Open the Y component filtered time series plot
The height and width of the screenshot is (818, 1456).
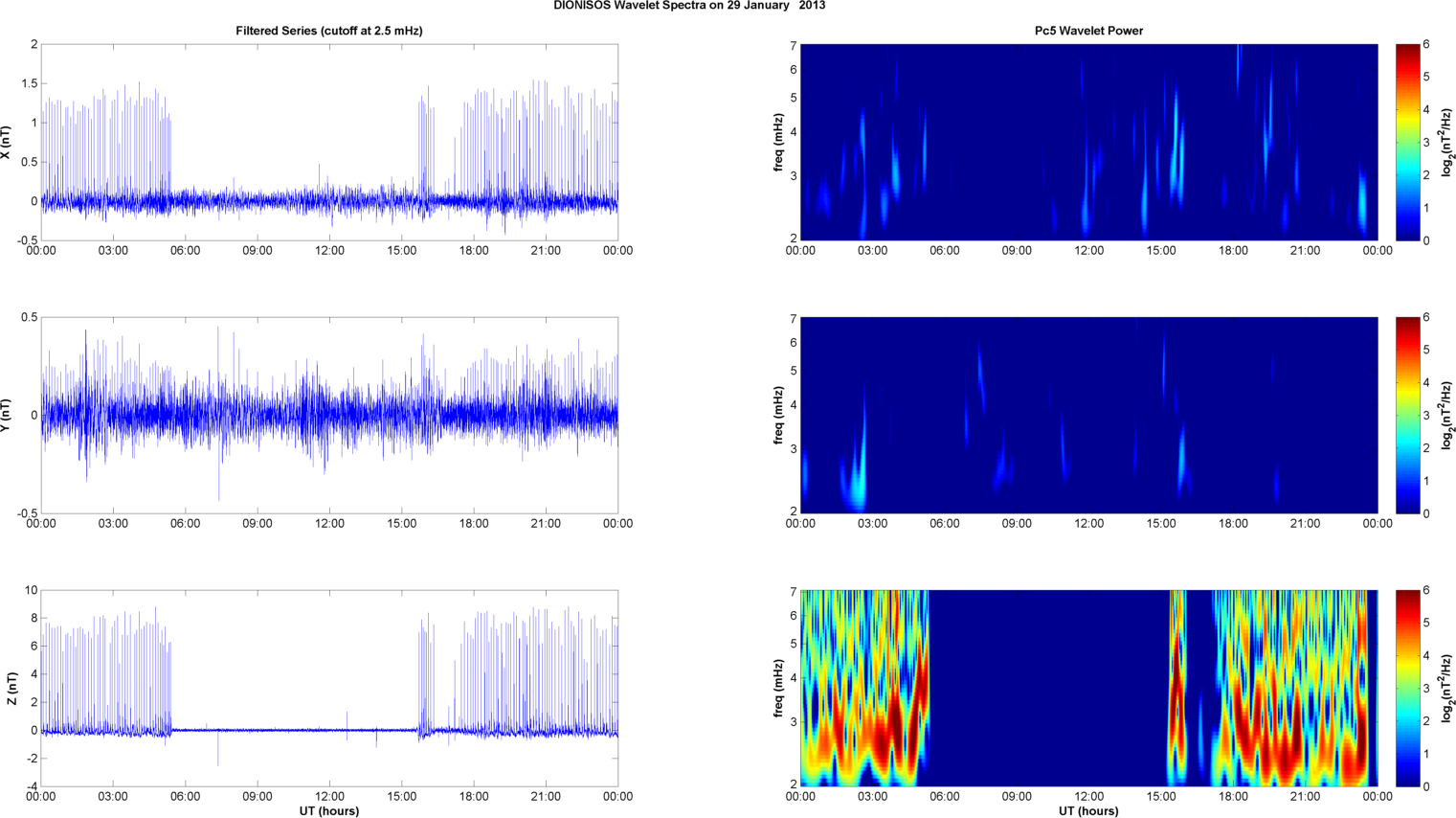[x=329, y=415]
